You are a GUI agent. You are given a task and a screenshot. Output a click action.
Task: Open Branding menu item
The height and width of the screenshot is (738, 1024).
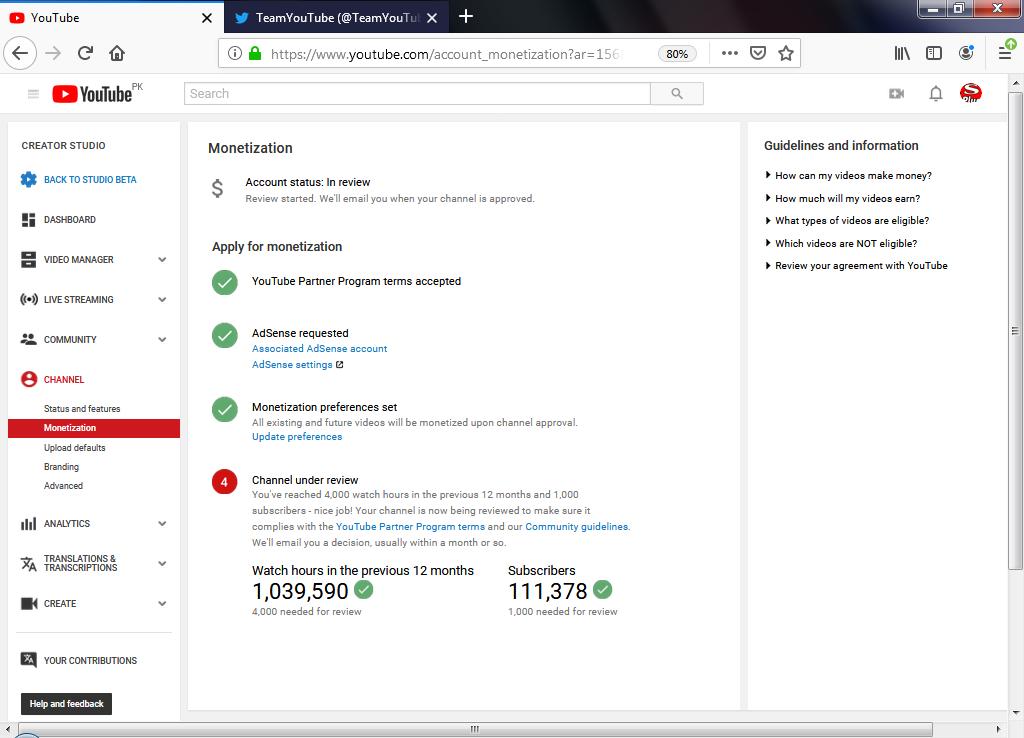pos(61,466)
